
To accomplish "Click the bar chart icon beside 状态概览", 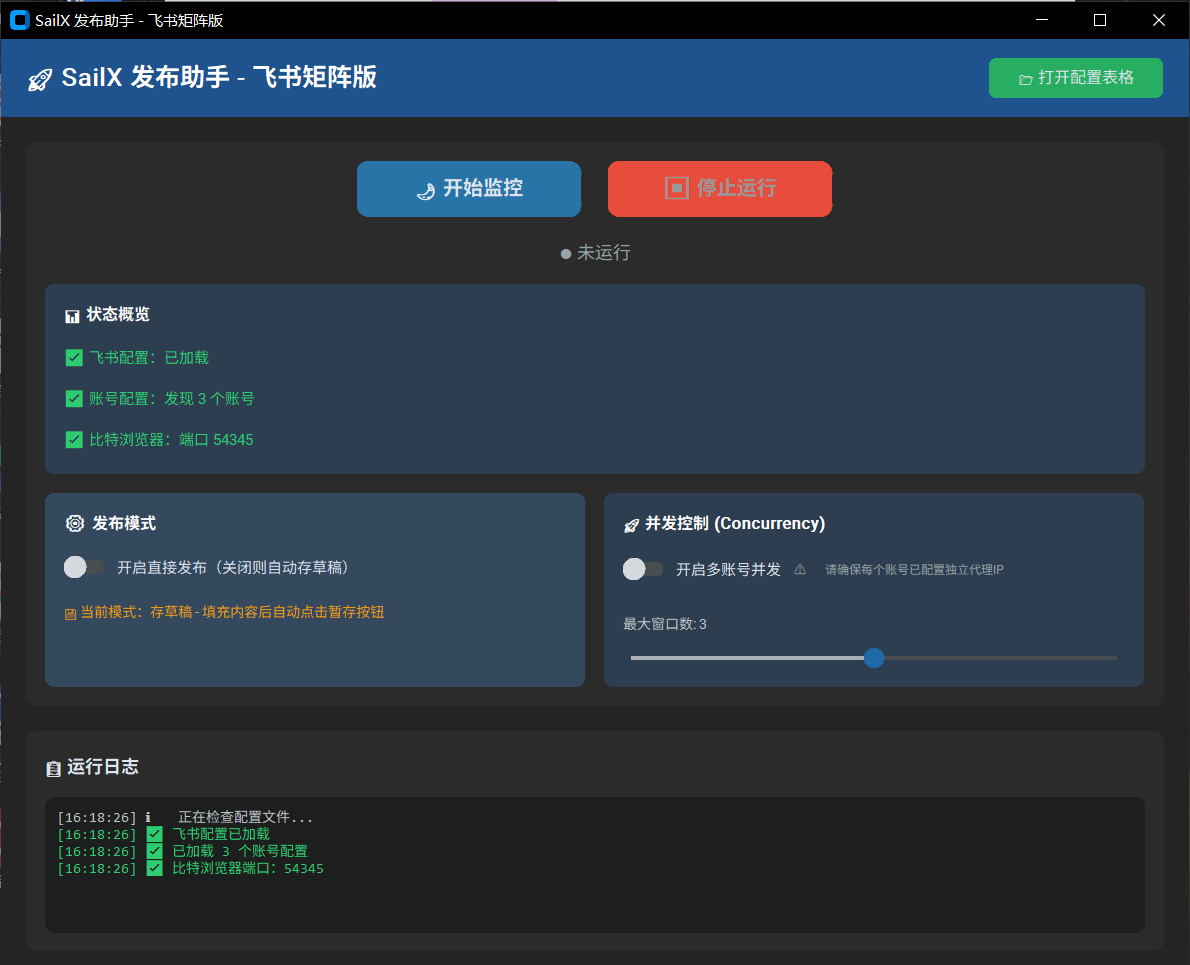I will point(72,314).
